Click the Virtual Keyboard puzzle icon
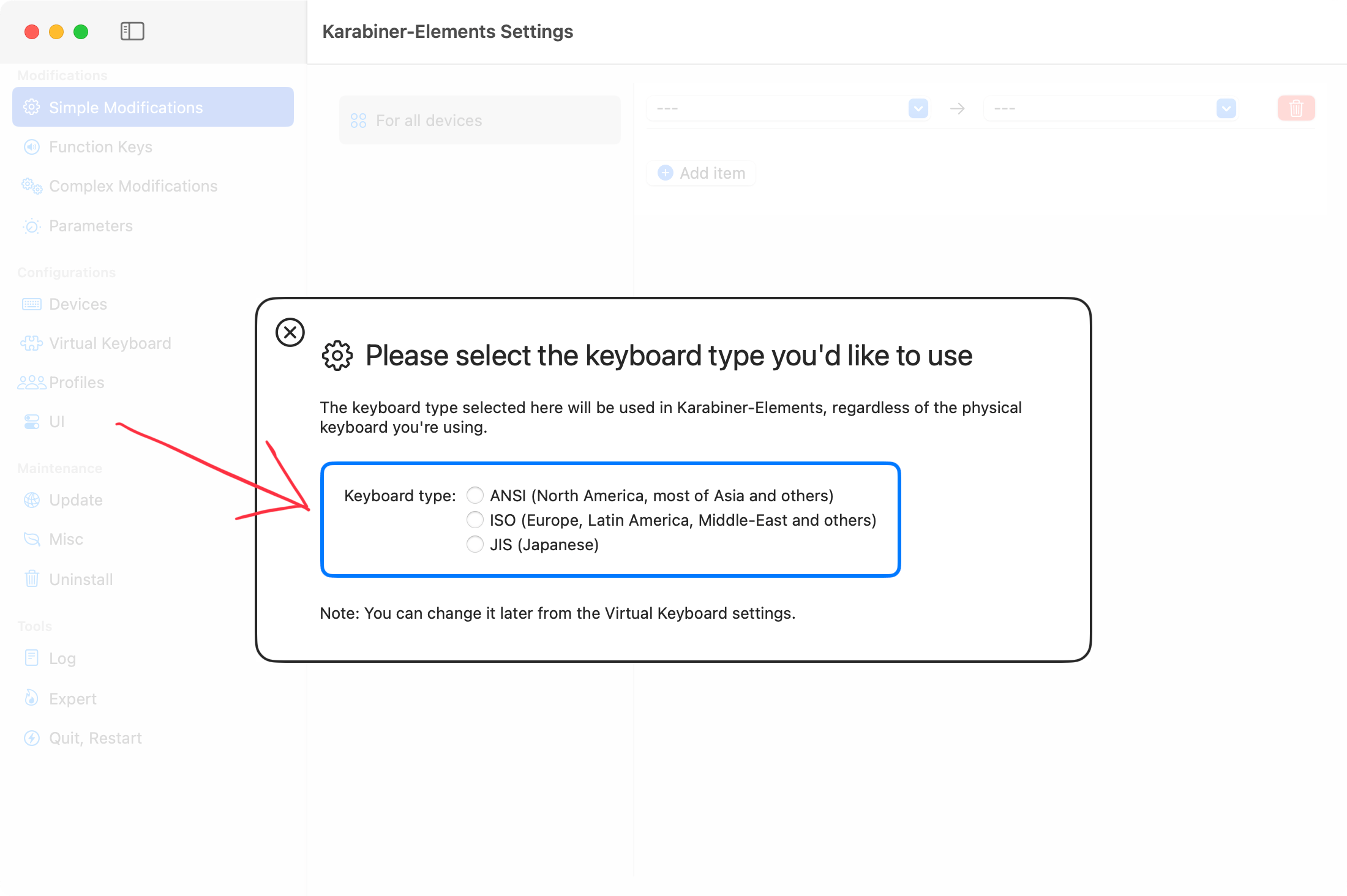The width and height of the screenshot is (1347, 896). (32, 343)
